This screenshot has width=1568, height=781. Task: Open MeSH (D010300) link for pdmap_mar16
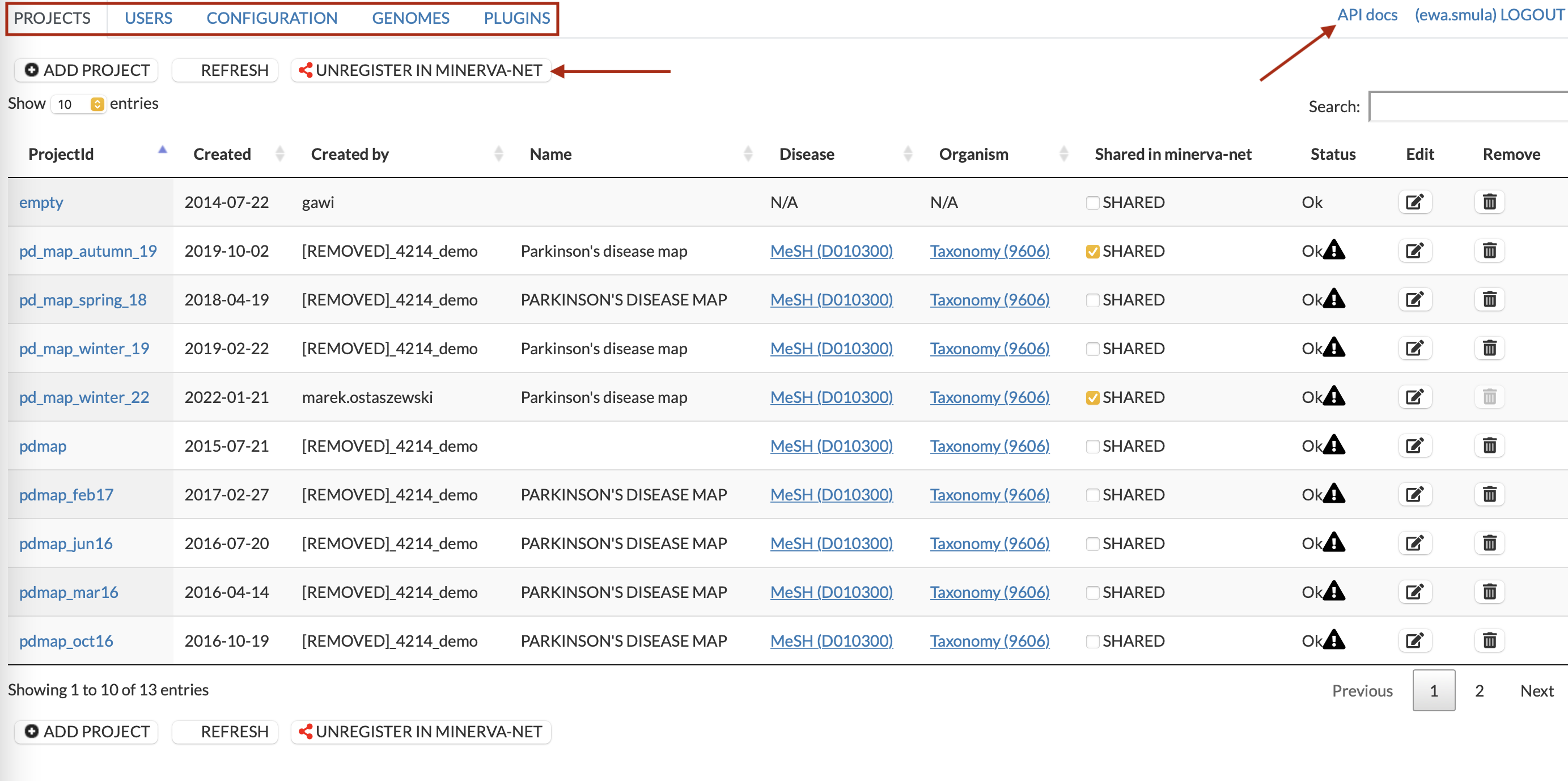(831, 592)
